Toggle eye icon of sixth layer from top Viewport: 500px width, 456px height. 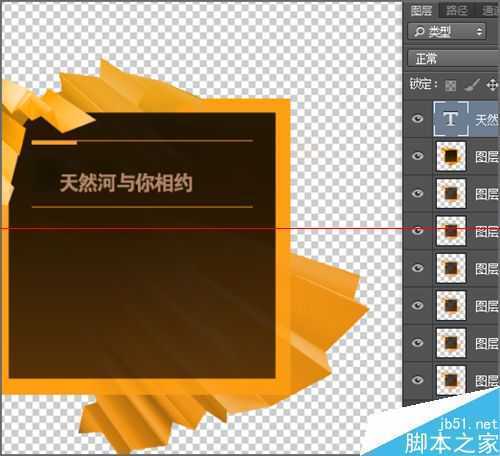(418, 305)
